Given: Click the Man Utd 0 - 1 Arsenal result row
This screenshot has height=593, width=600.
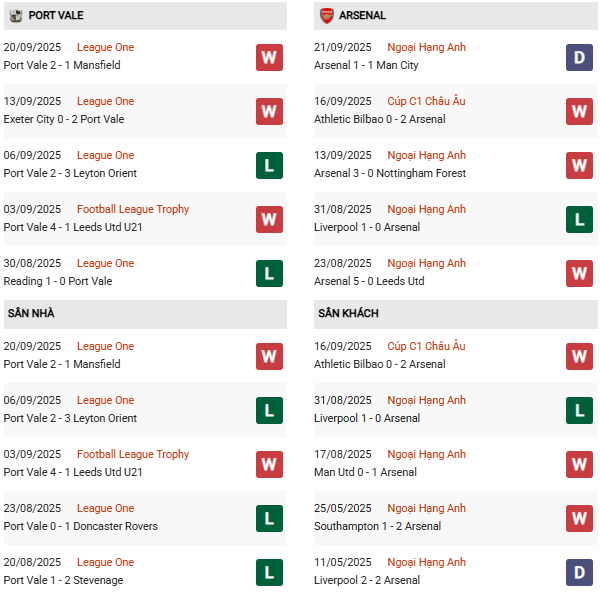Looking at the screenshot, I should coord(455,464).
